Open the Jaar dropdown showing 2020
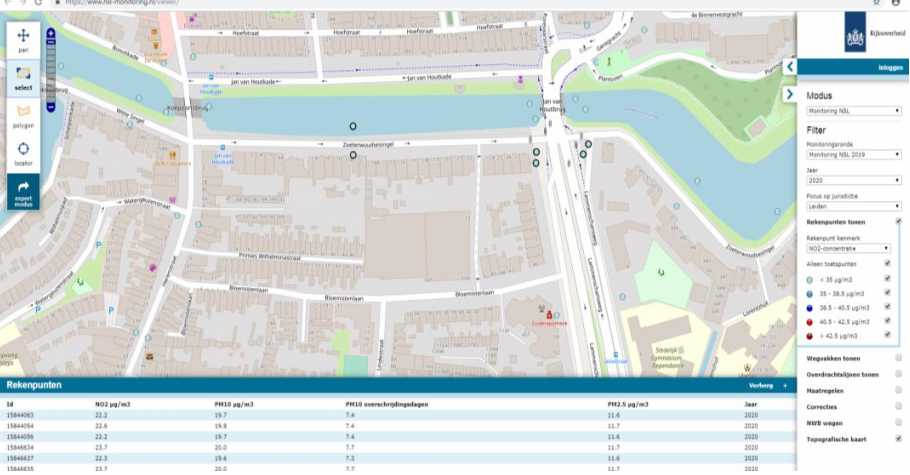 [x=853, y=181]
